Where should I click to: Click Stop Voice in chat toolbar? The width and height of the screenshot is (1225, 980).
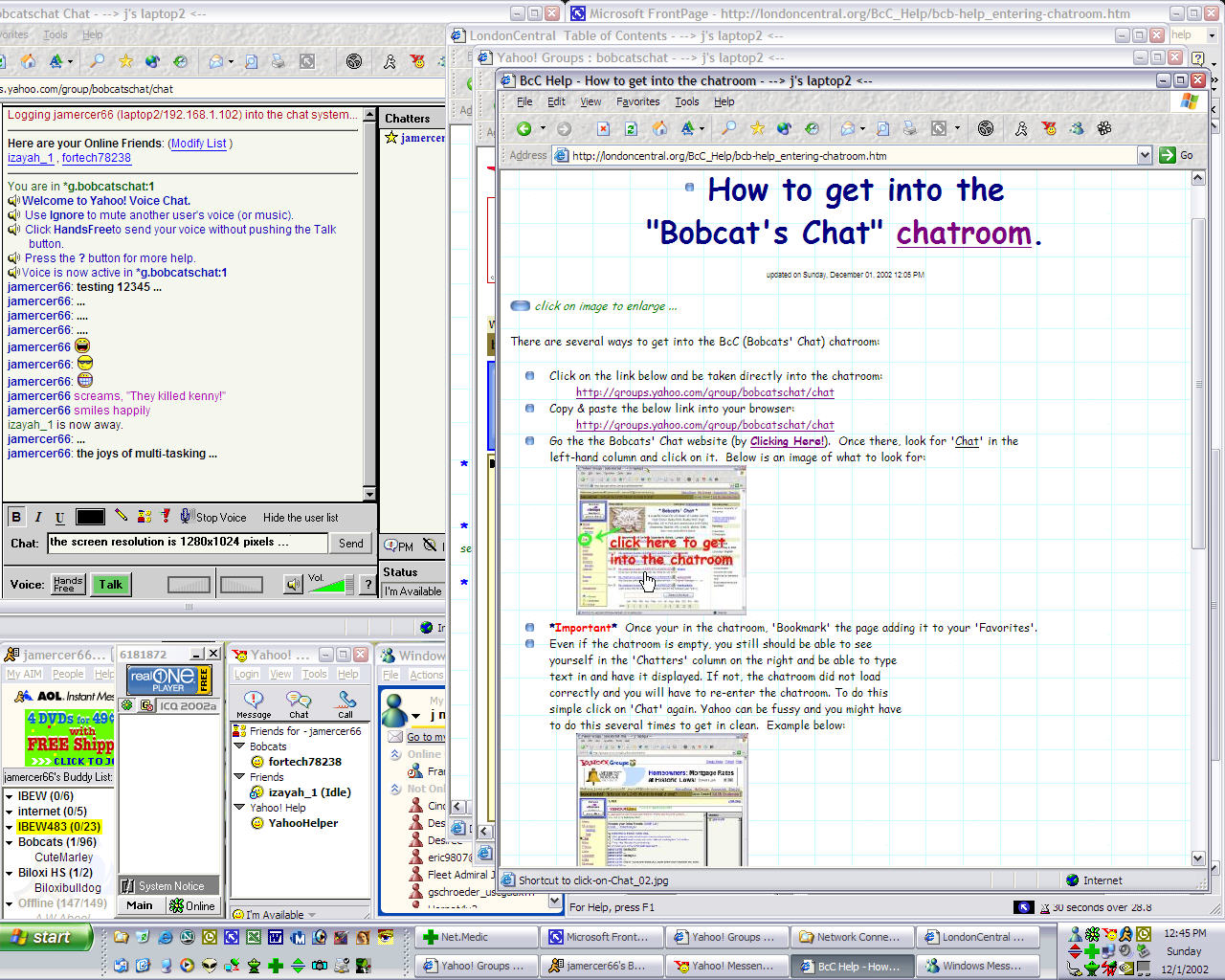[x=213, y=517]
